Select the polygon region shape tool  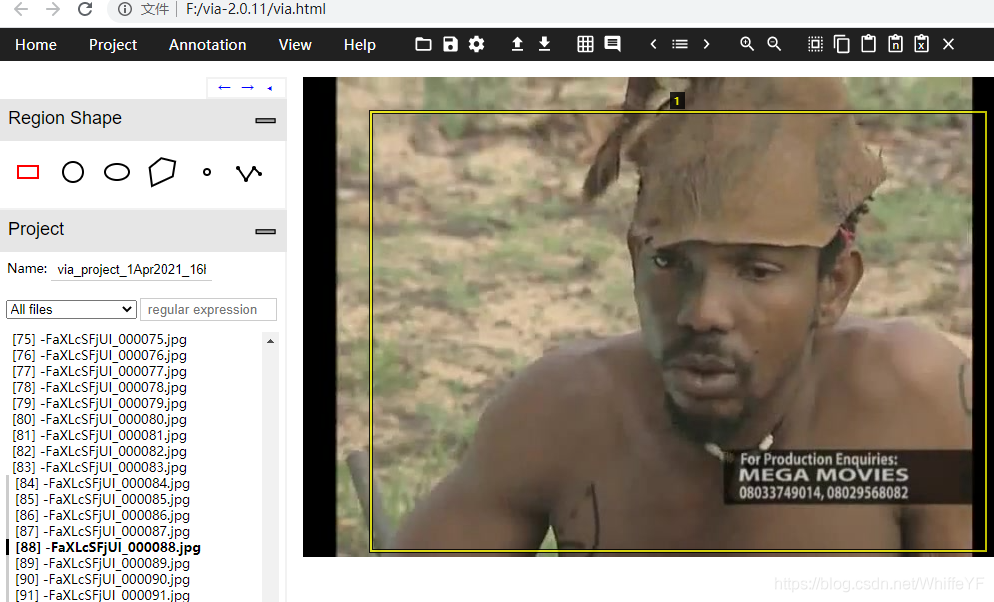162,172
